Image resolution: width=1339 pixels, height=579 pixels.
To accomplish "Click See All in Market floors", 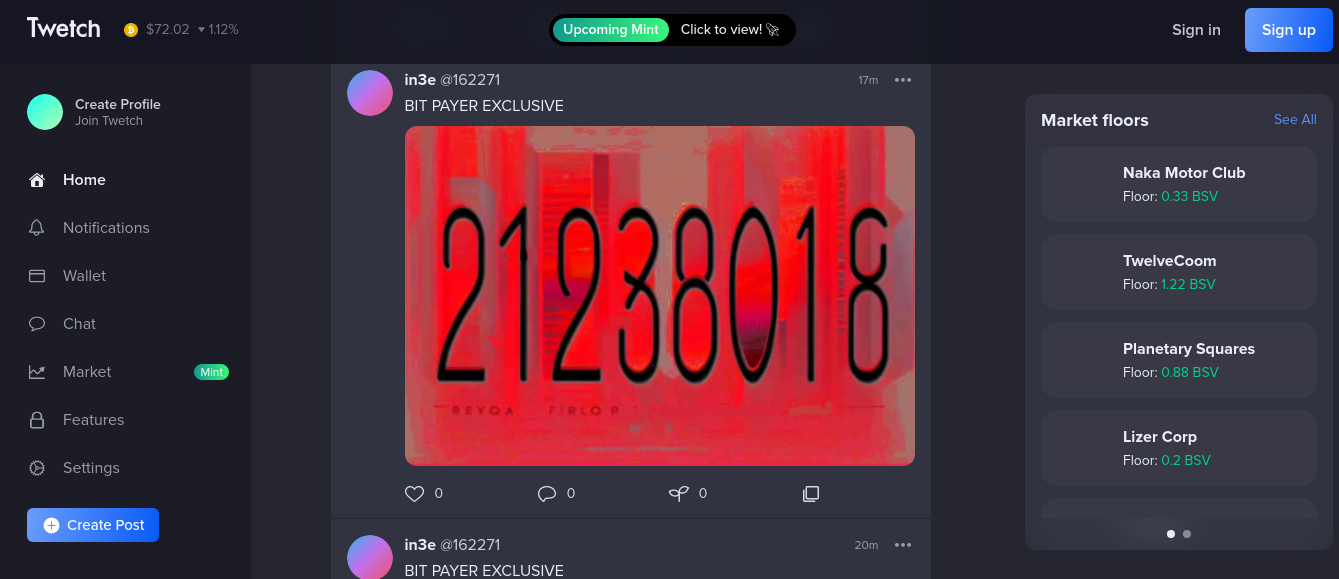I will click(1295, 119).
